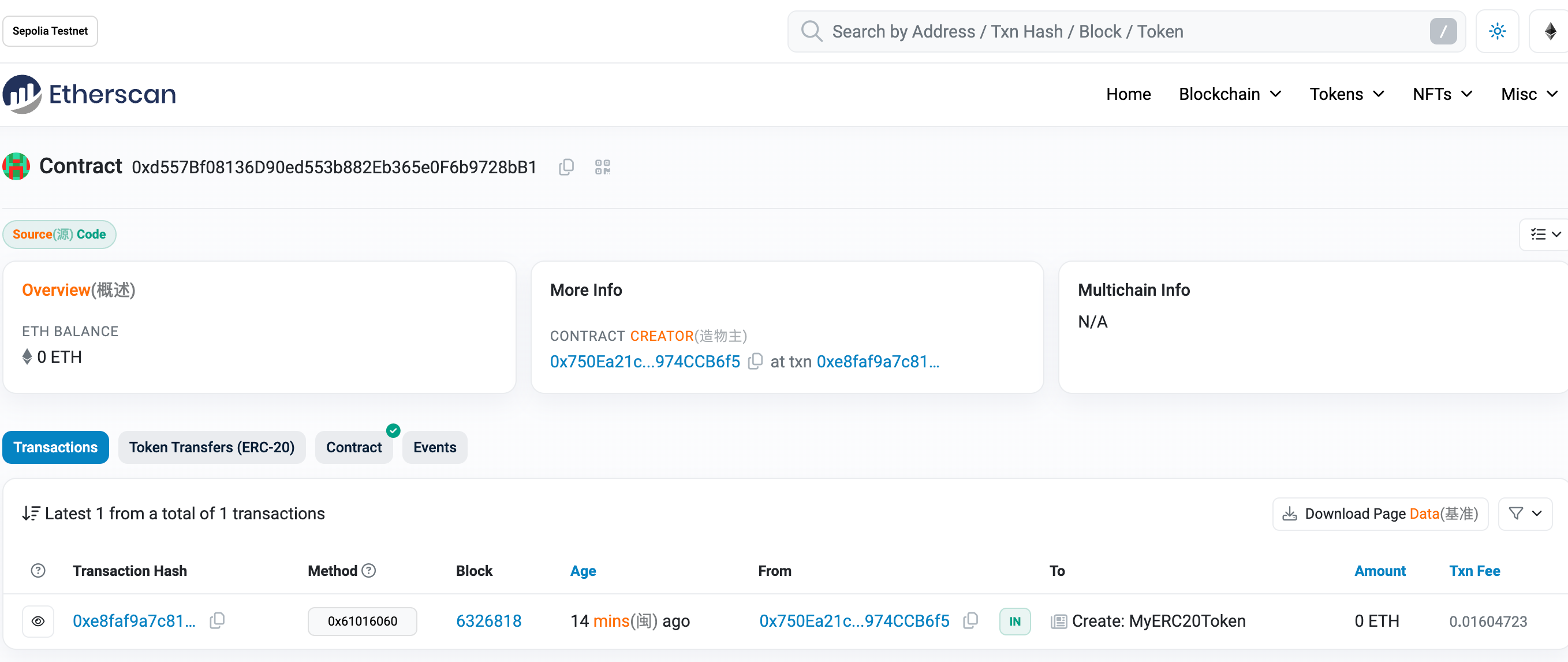This screenshot has width=1568, height=662.
Task: Click the question mark column header icon
Action: tap(38, 571)
